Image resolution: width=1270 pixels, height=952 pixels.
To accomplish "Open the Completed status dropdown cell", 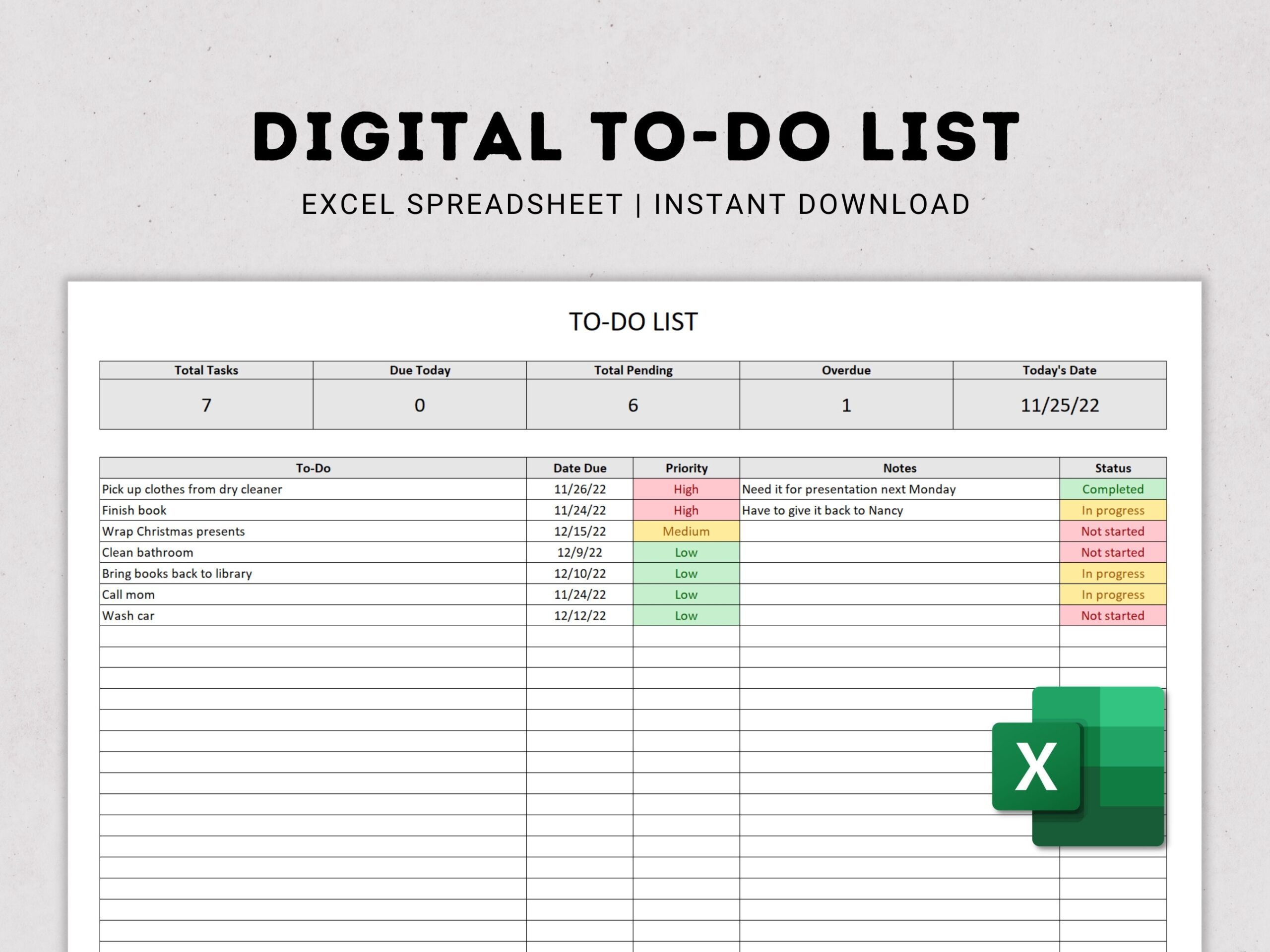I will [x=1112, y=489].
